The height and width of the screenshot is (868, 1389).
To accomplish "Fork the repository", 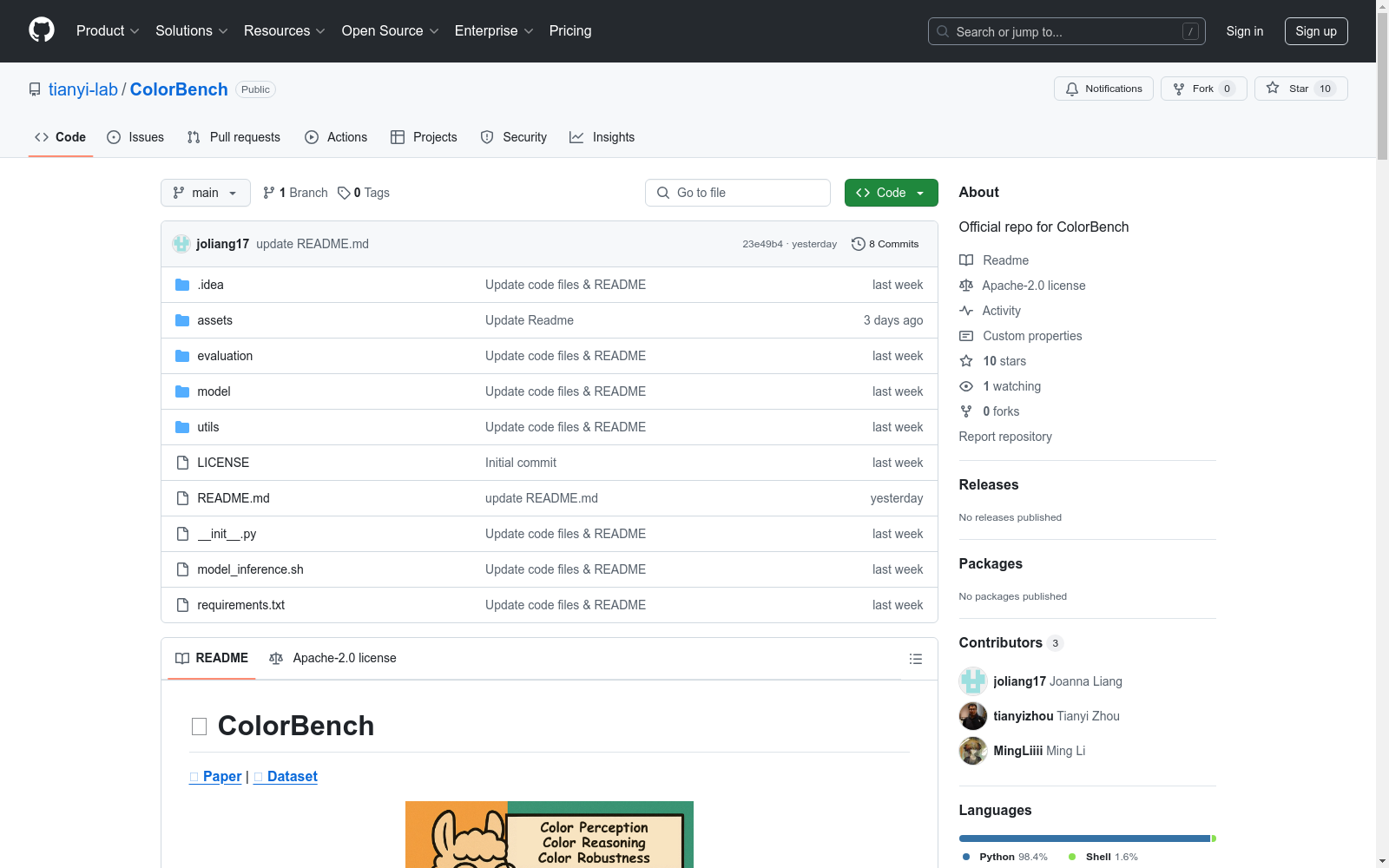I will (x=1203, y=89).
